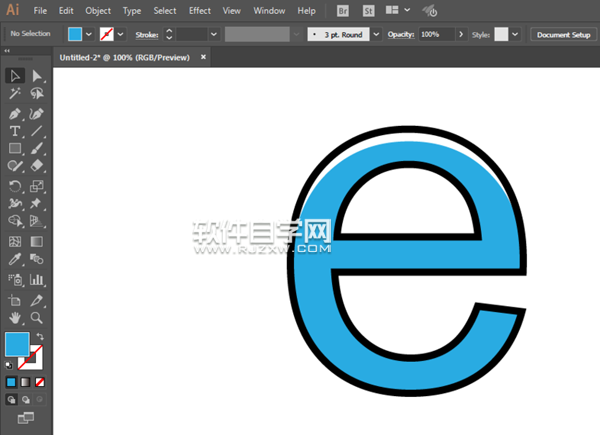The height and width of the screenshot is (435, 600).
Task: Select the Perspective Grid tool
Action: (37, 221)
